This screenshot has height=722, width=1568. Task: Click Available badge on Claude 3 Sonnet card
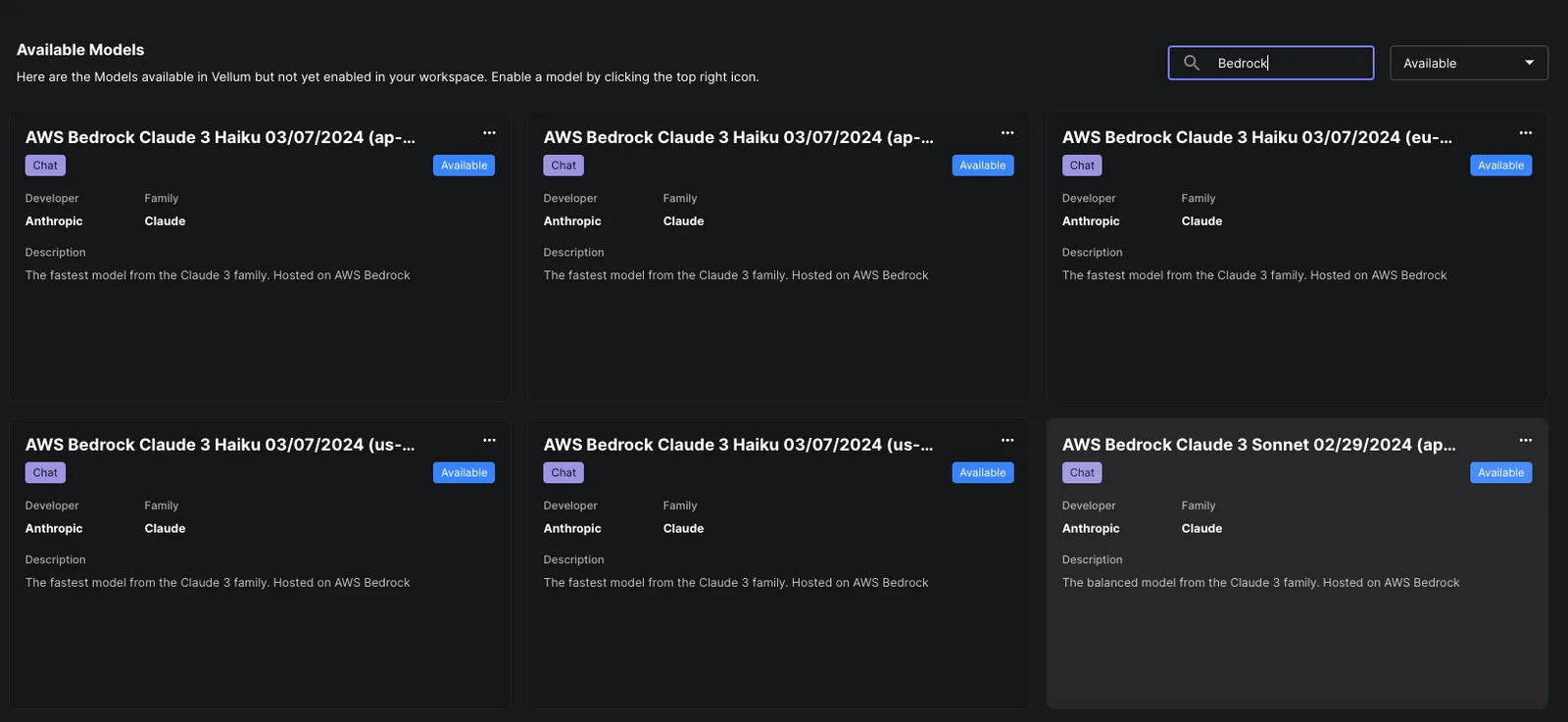click(1500, 473)
